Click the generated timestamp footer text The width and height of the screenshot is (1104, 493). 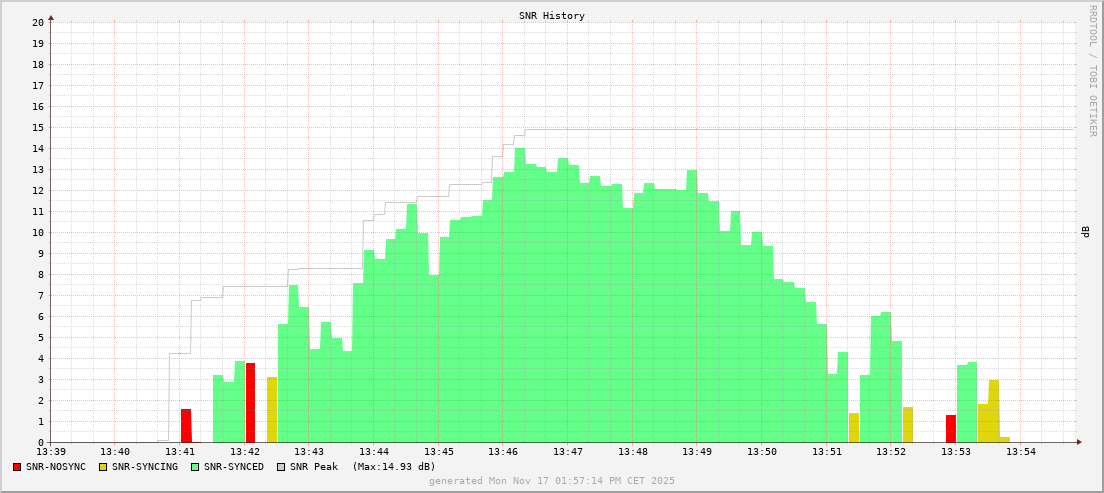coord(551,481)
